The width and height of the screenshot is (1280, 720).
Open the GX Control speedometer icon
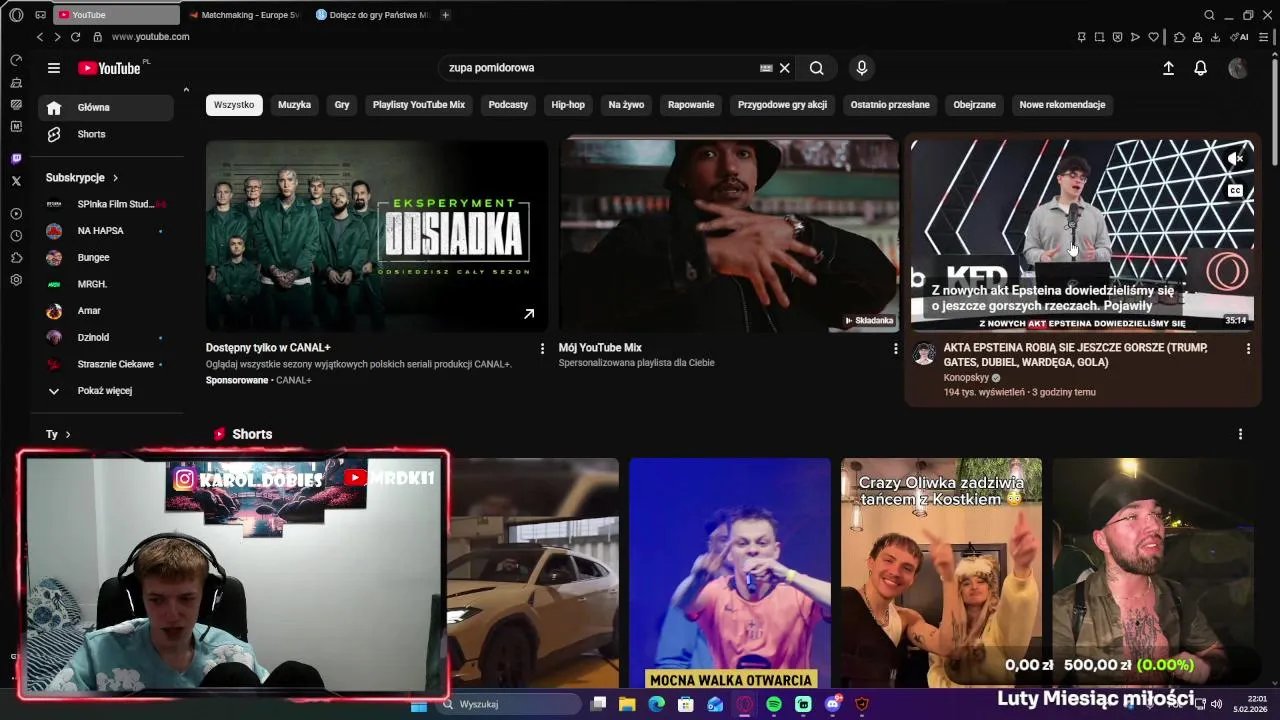coord(16,60)
